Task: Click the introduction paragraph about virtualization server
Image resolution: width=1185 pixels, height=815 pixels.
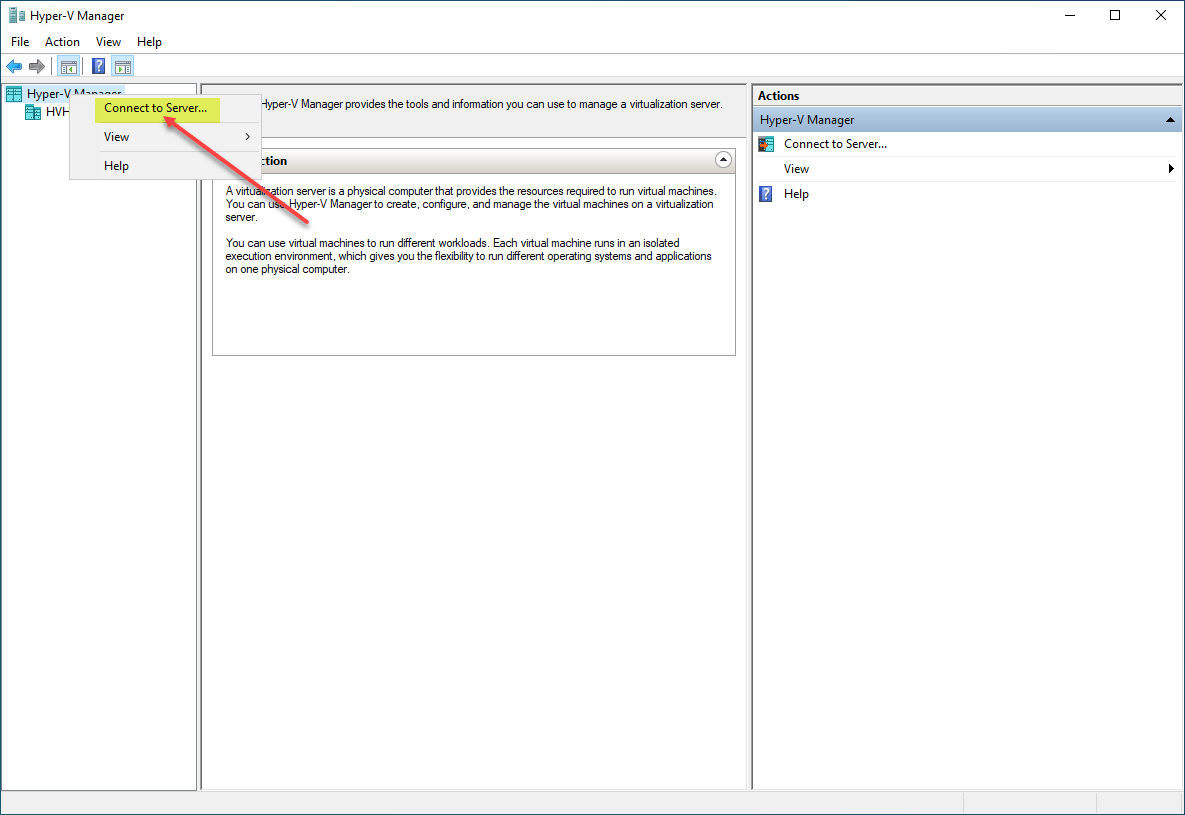Action: 470,204
